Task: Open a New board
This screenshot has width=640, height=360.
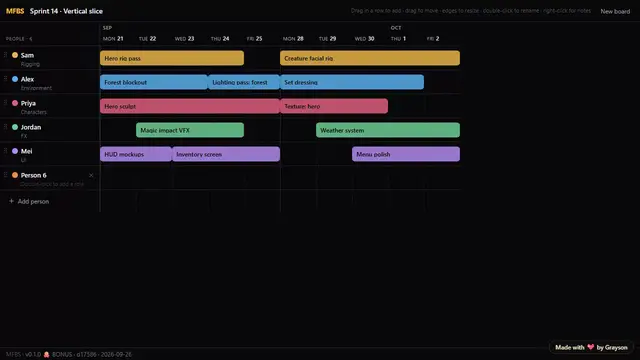Action: [x=615, y=11]
